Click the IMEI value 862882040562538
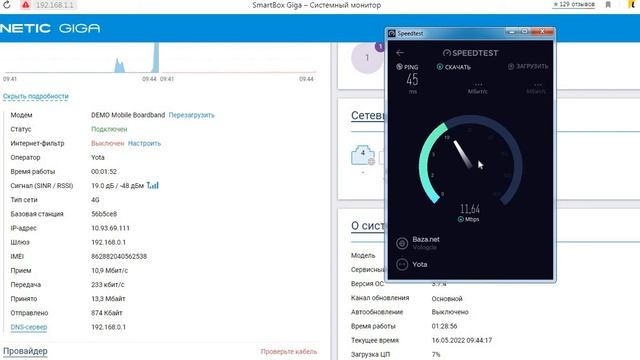Screen dimensions: 640x360 pos(119,256)
